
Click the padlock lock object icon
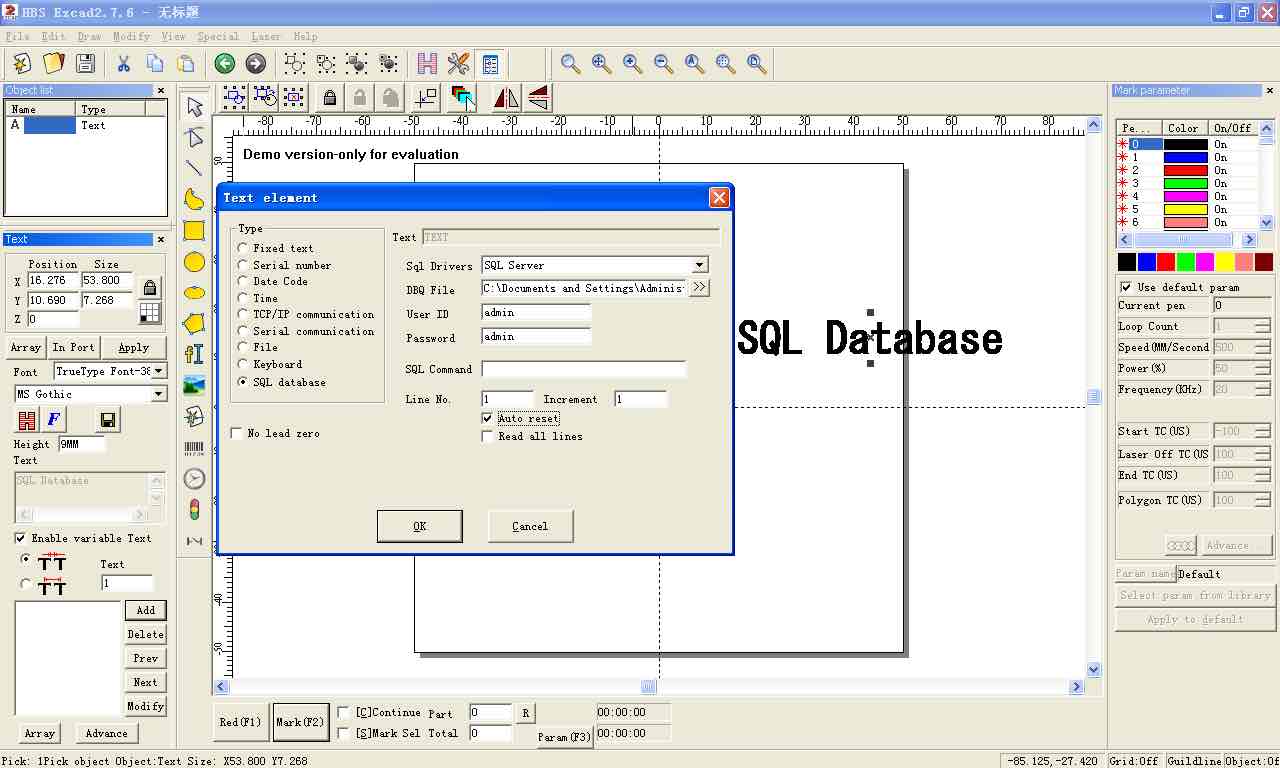point(329,97)
